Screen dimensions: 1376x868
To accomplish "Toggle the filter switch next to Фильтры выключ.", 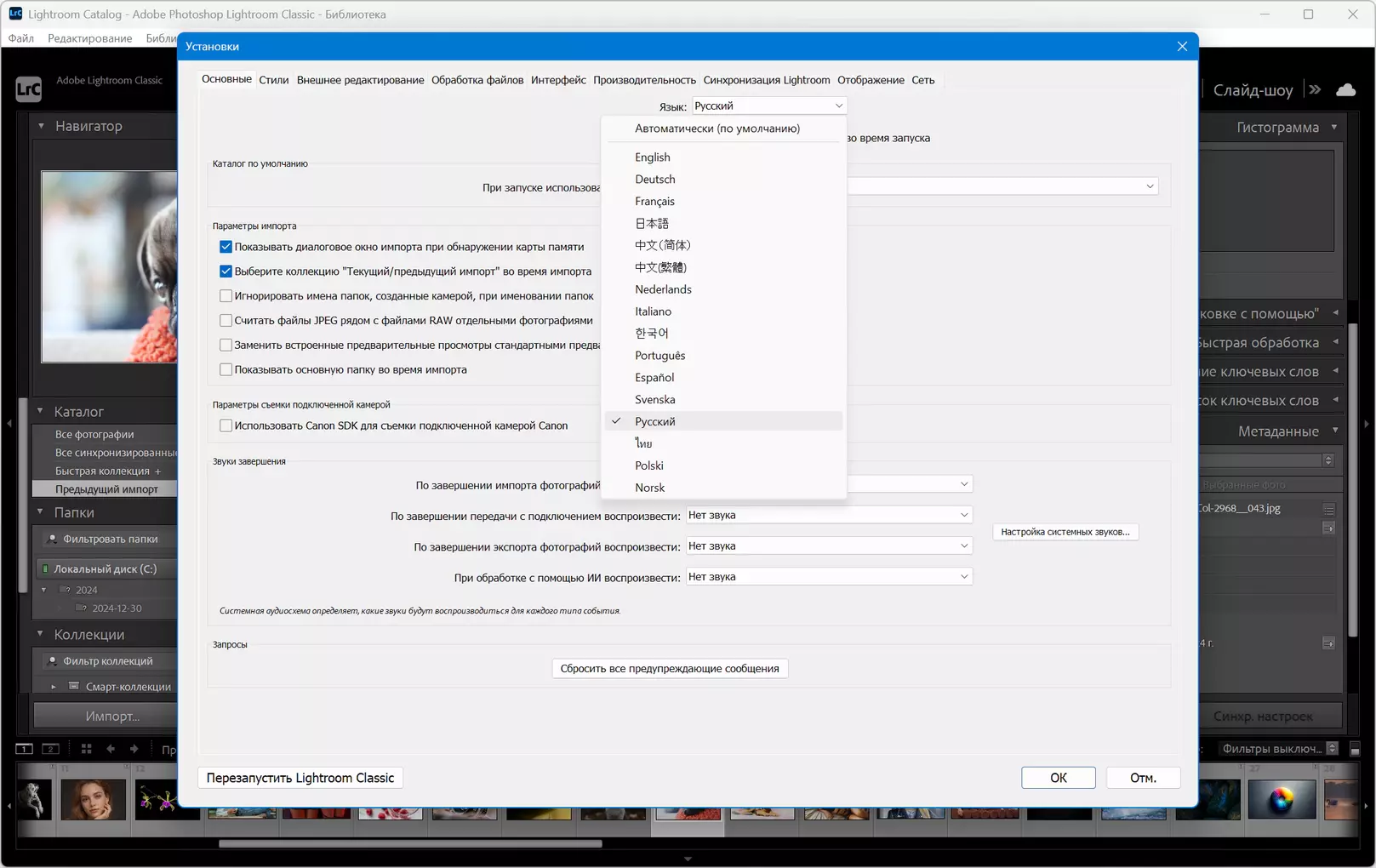I will [x=1355, y=749].
